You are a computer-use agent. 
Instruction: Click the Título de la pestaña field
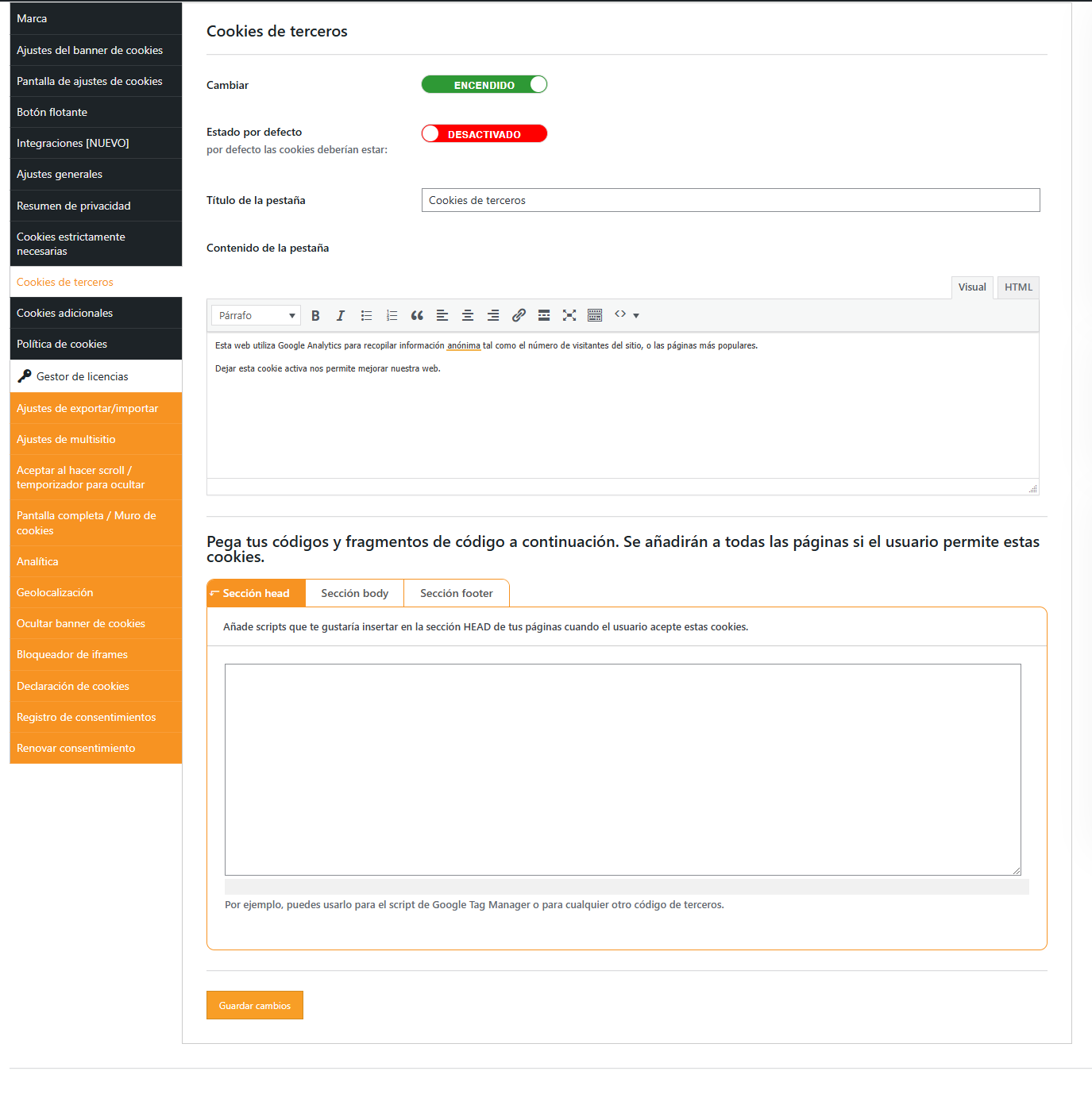(x=731, y=200)
